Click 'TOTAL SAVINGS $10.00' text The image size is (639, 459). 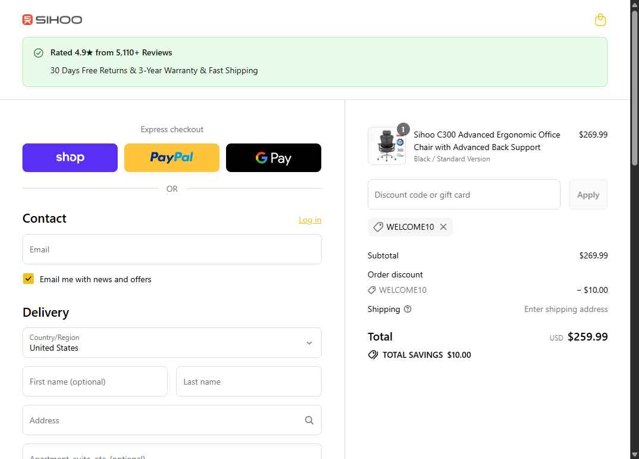[x=427, y=355]
